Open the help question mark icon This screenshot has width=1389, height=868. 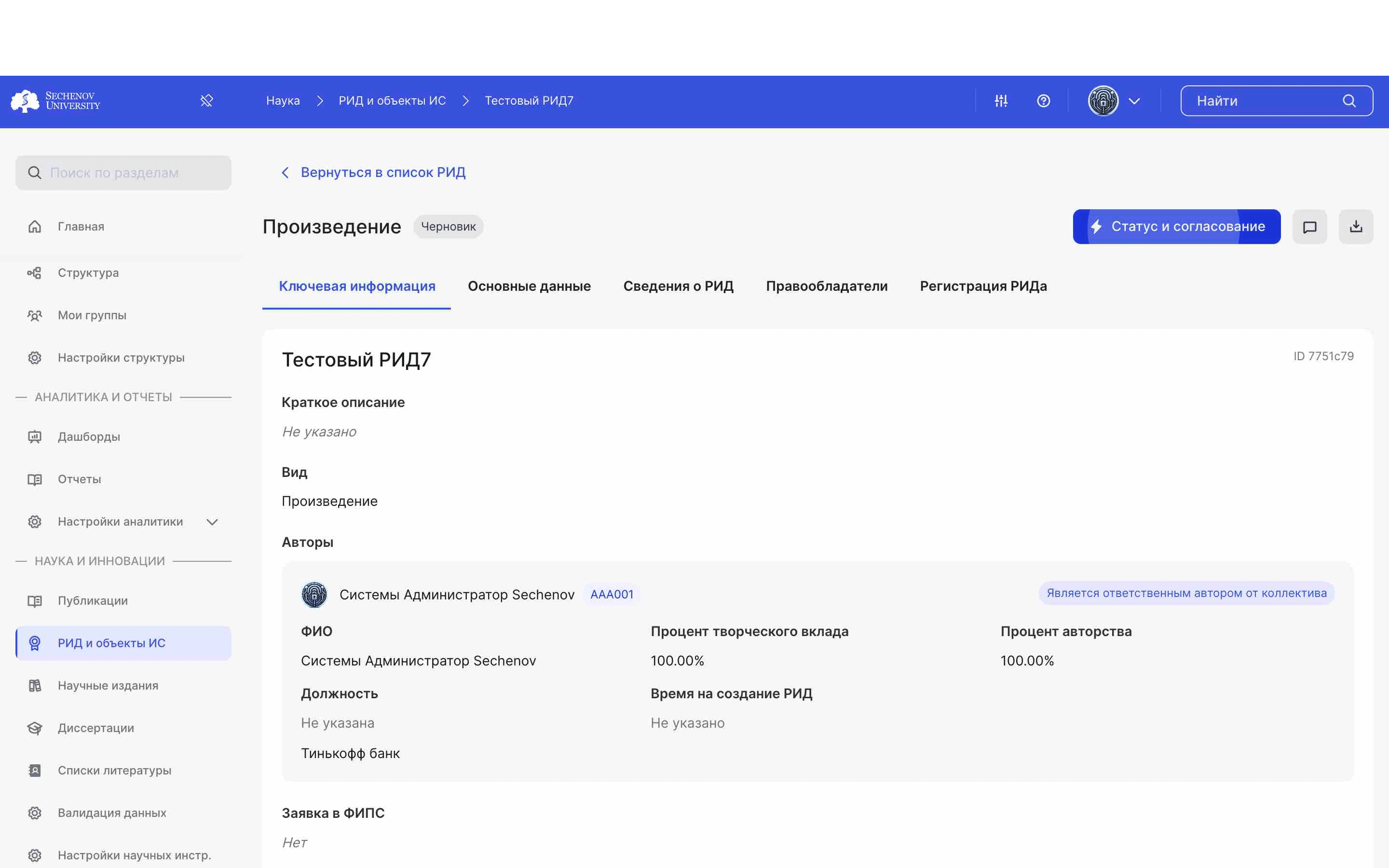(x=1044, y=101)
